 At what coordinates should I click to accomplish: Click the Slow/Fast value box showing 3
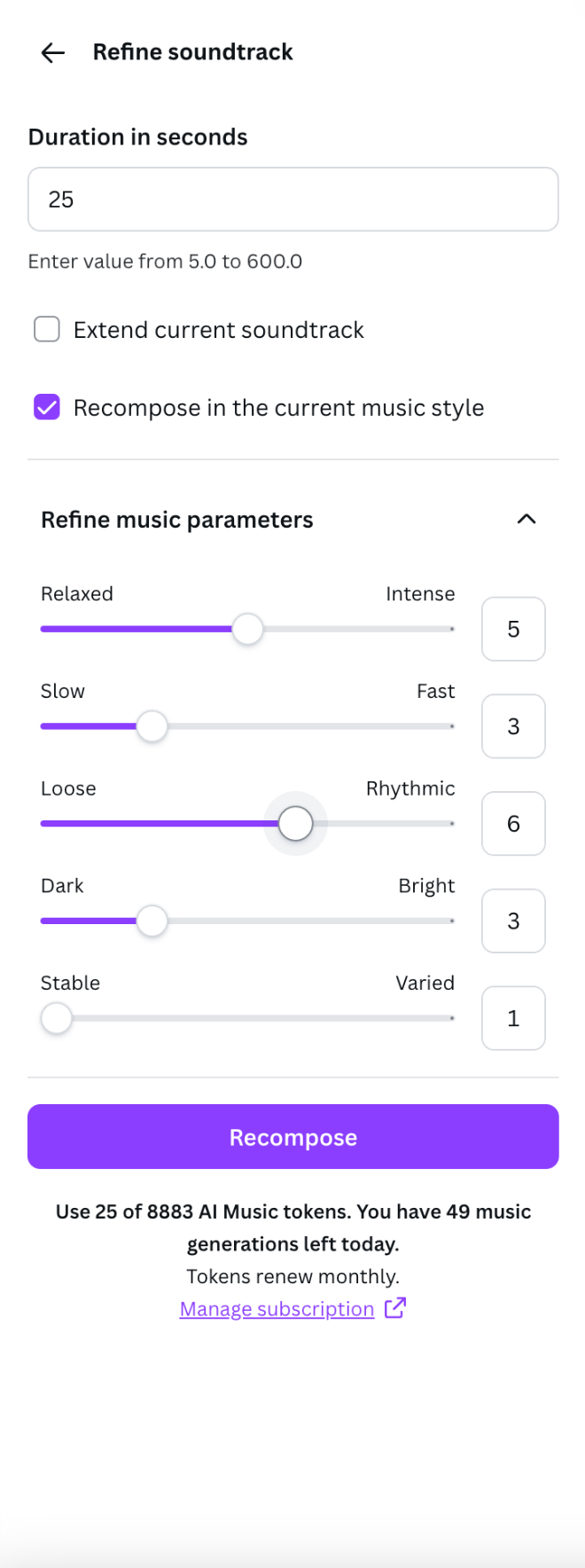[513, 726]
